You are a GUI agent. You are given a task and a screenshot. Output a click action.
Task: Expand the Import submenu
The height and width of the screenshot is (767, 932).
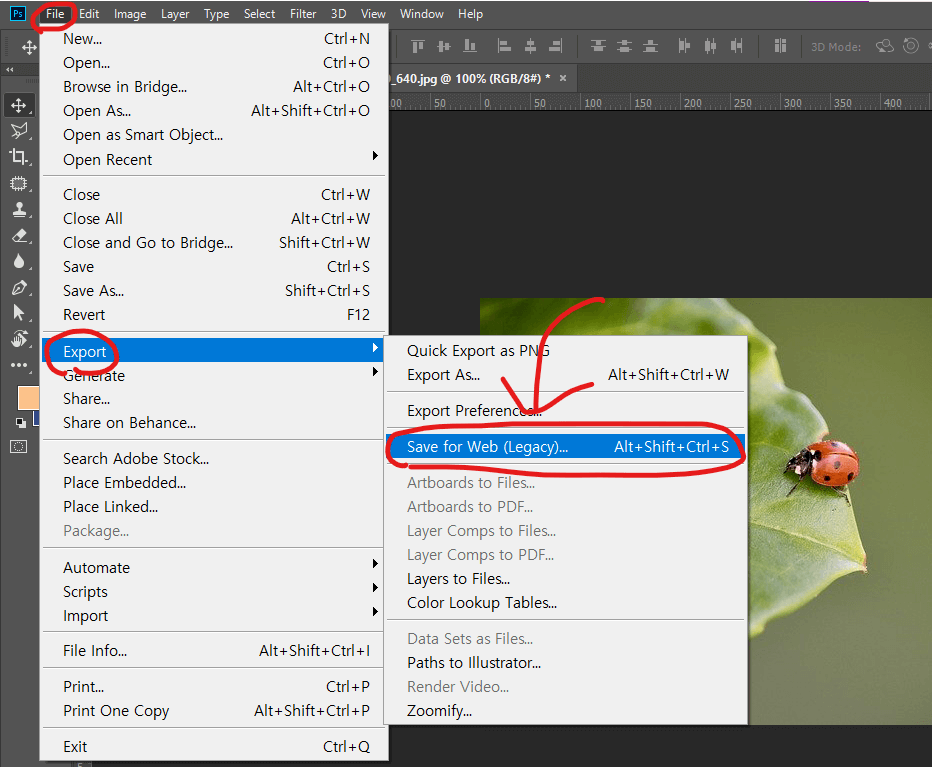[214, 615]
